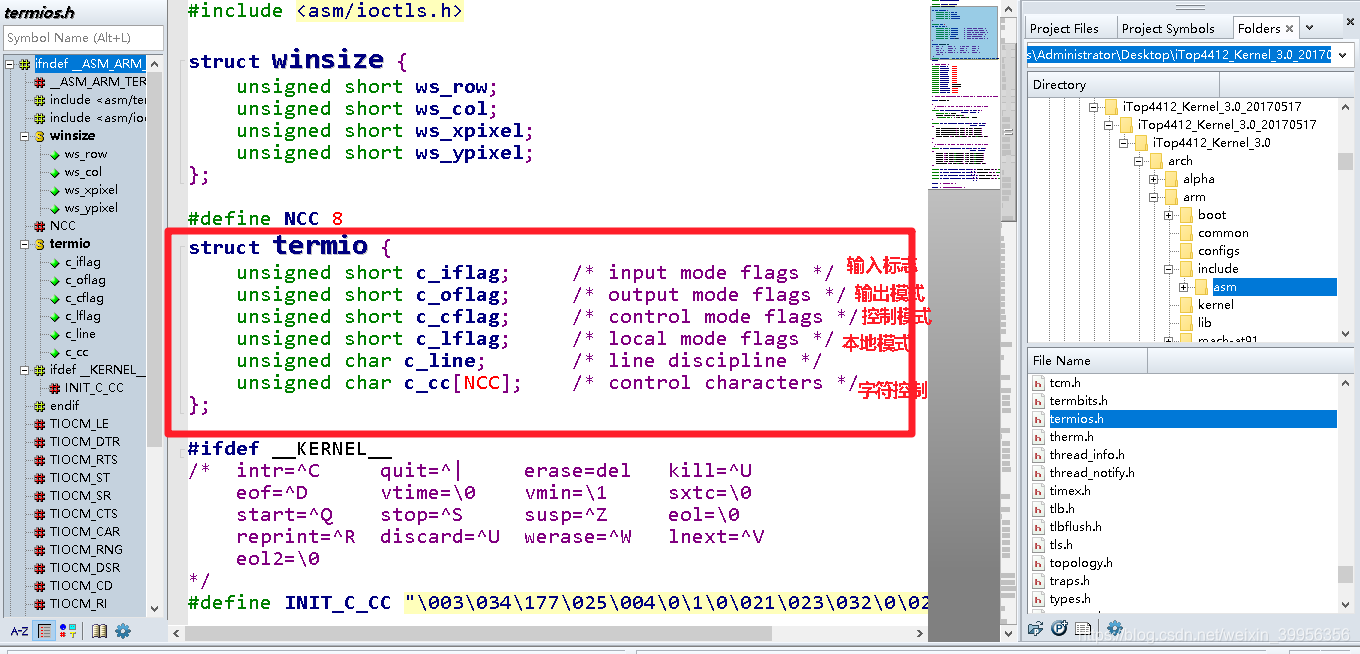Viewport: 1360px width, 654px height.
Task: Click the file list view icon
Action: pos(1085,629)
